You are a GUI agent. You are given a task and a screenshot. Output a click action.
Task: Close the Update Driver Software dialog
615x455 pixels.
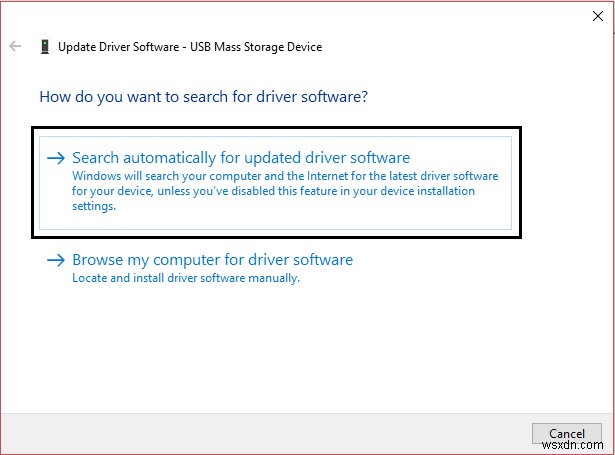[x=598, y=16]
